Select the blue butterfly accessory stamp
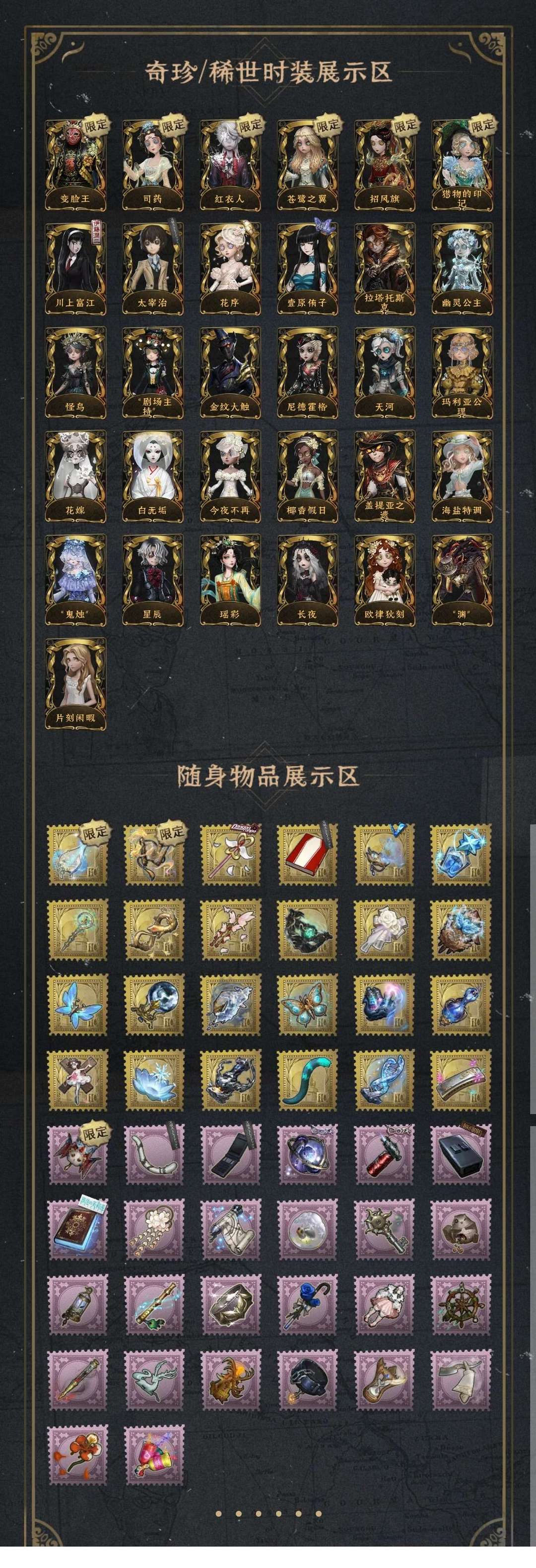This screenshot has height=1568, width=536. click(77, 1005)
